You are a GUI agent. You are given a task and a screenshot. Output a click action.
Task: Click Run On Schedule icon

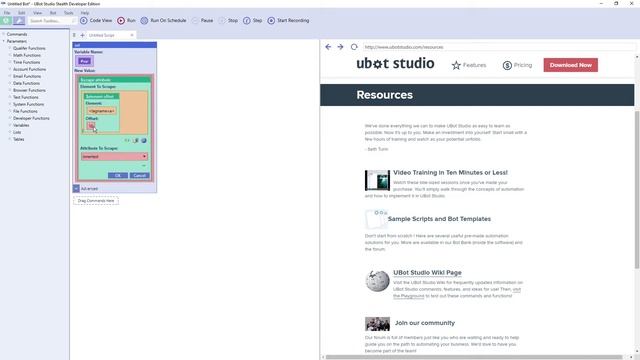click(144, 20)
